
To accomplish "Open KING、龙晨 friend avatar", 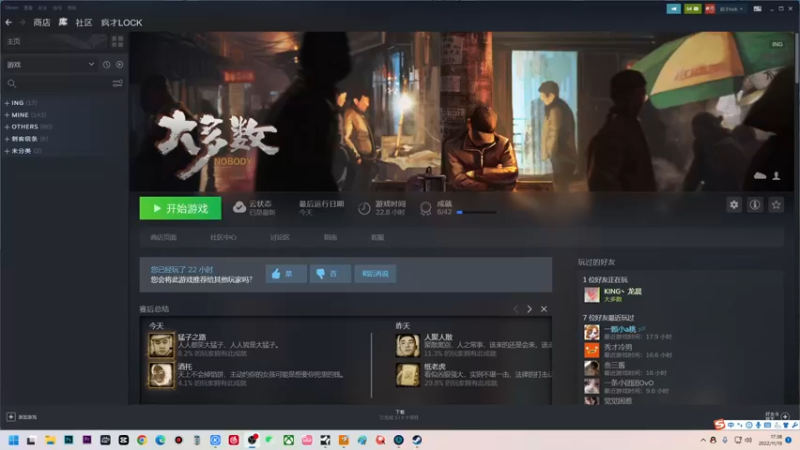I will [591, 294].
